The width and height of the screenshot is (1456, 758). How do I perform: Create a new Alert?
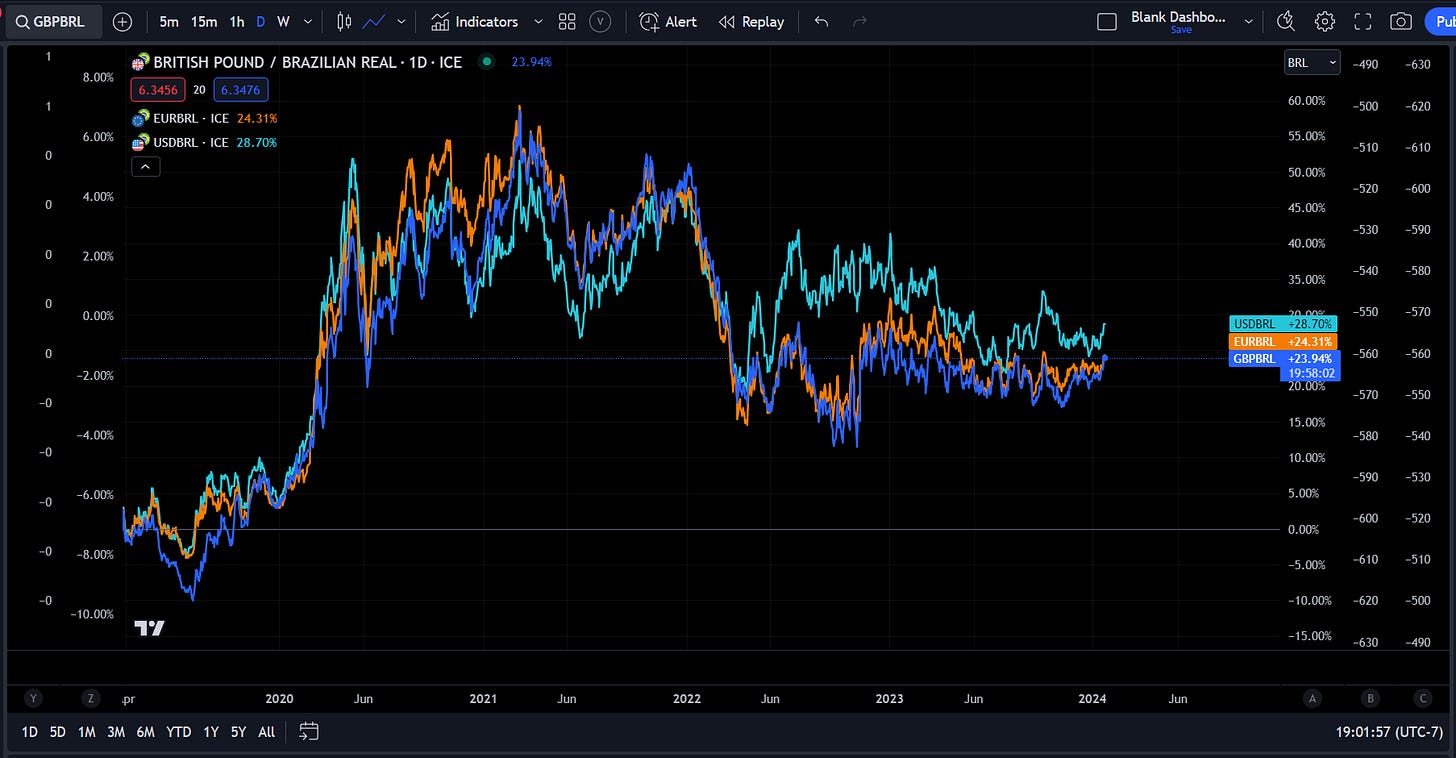coord(668,21)
